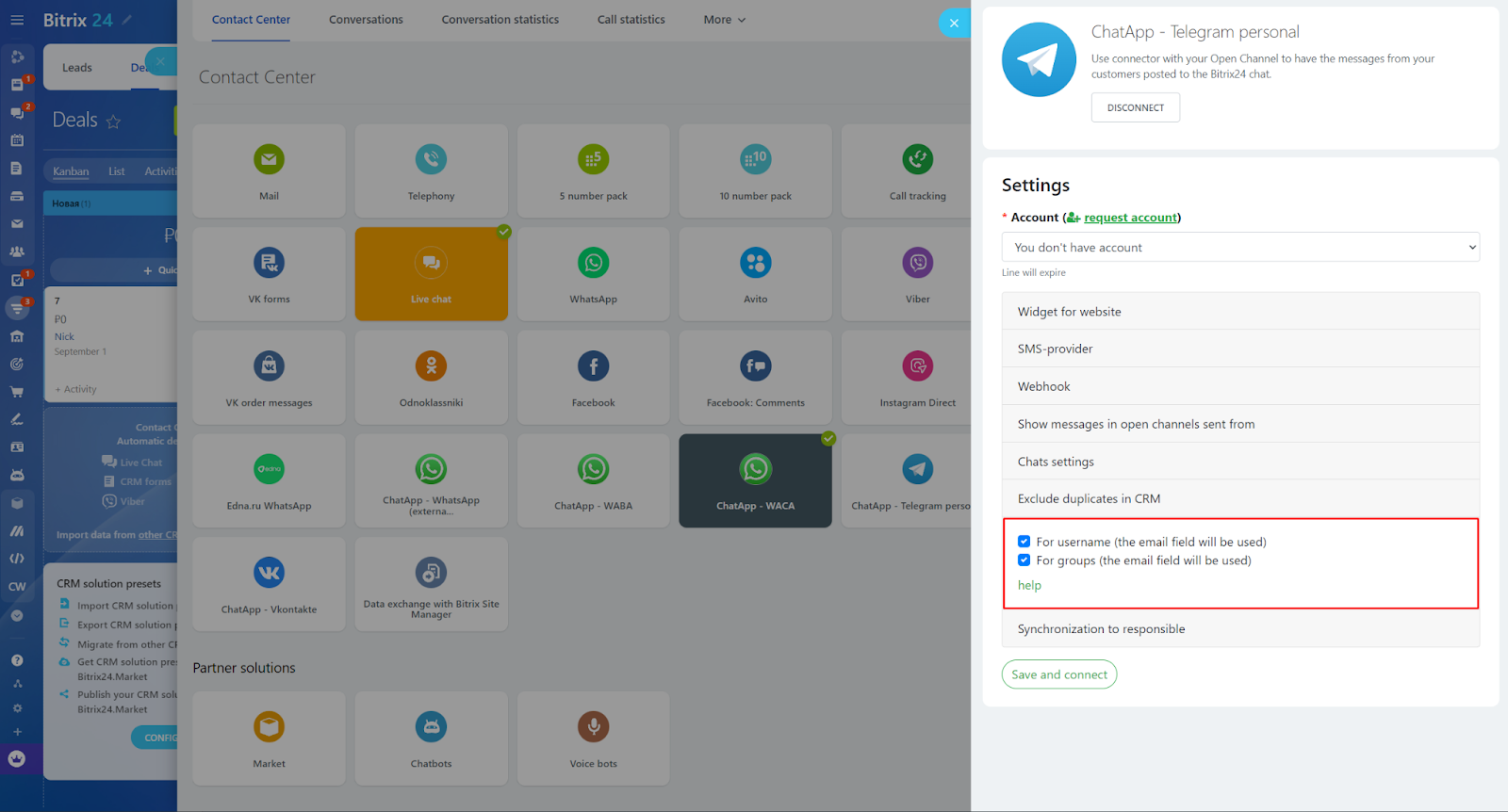Screen dimensions: 1508x812
Task: Expand Exclude duplicates in CRM section
Action: click(1240, 498)
